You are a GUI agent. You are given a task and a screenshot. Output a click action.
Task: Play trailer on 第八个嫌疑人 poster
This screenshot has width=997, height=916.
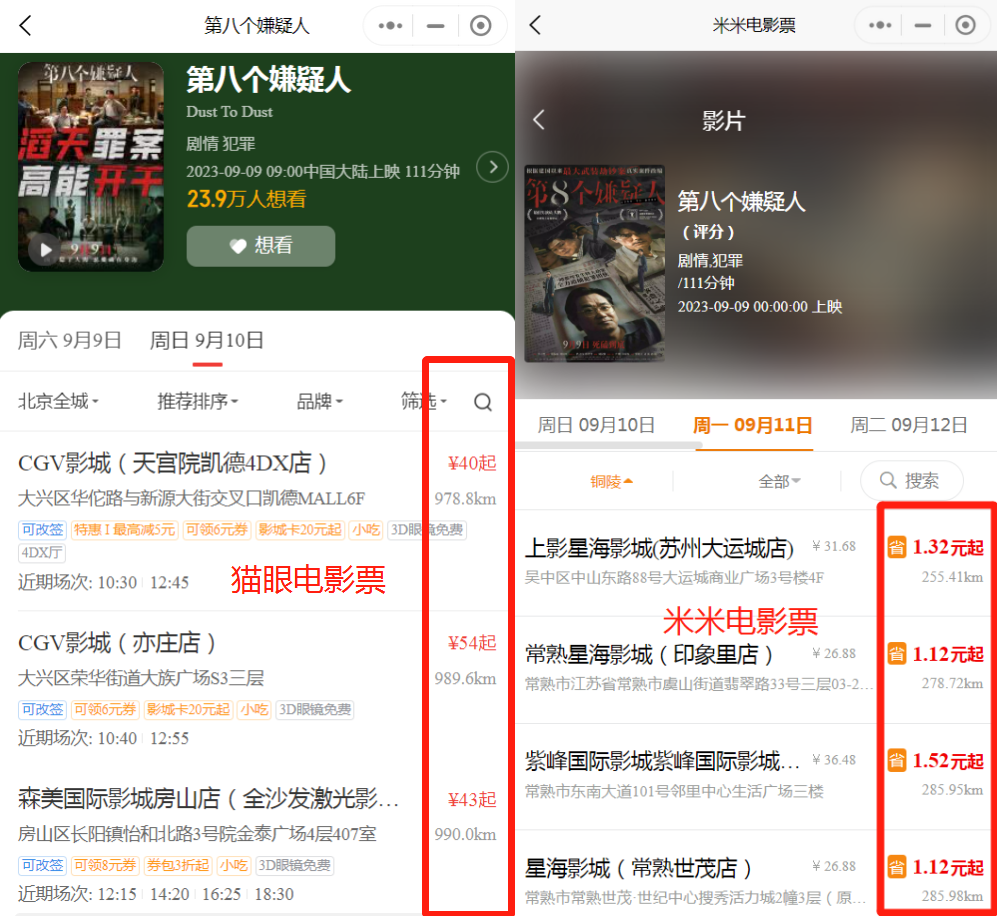point(43,250)
